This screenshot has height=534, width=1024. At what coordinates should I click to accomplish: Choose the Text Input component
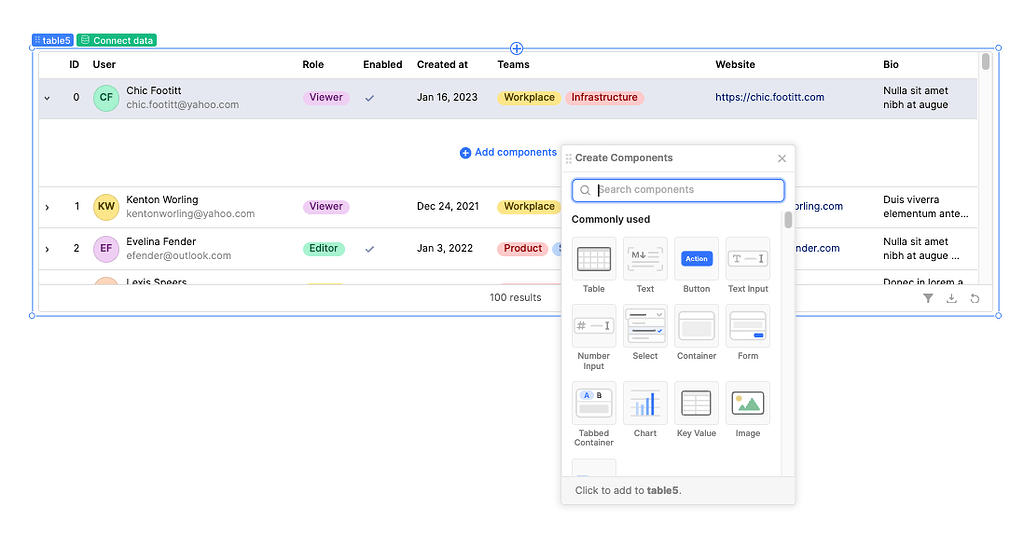748,260
